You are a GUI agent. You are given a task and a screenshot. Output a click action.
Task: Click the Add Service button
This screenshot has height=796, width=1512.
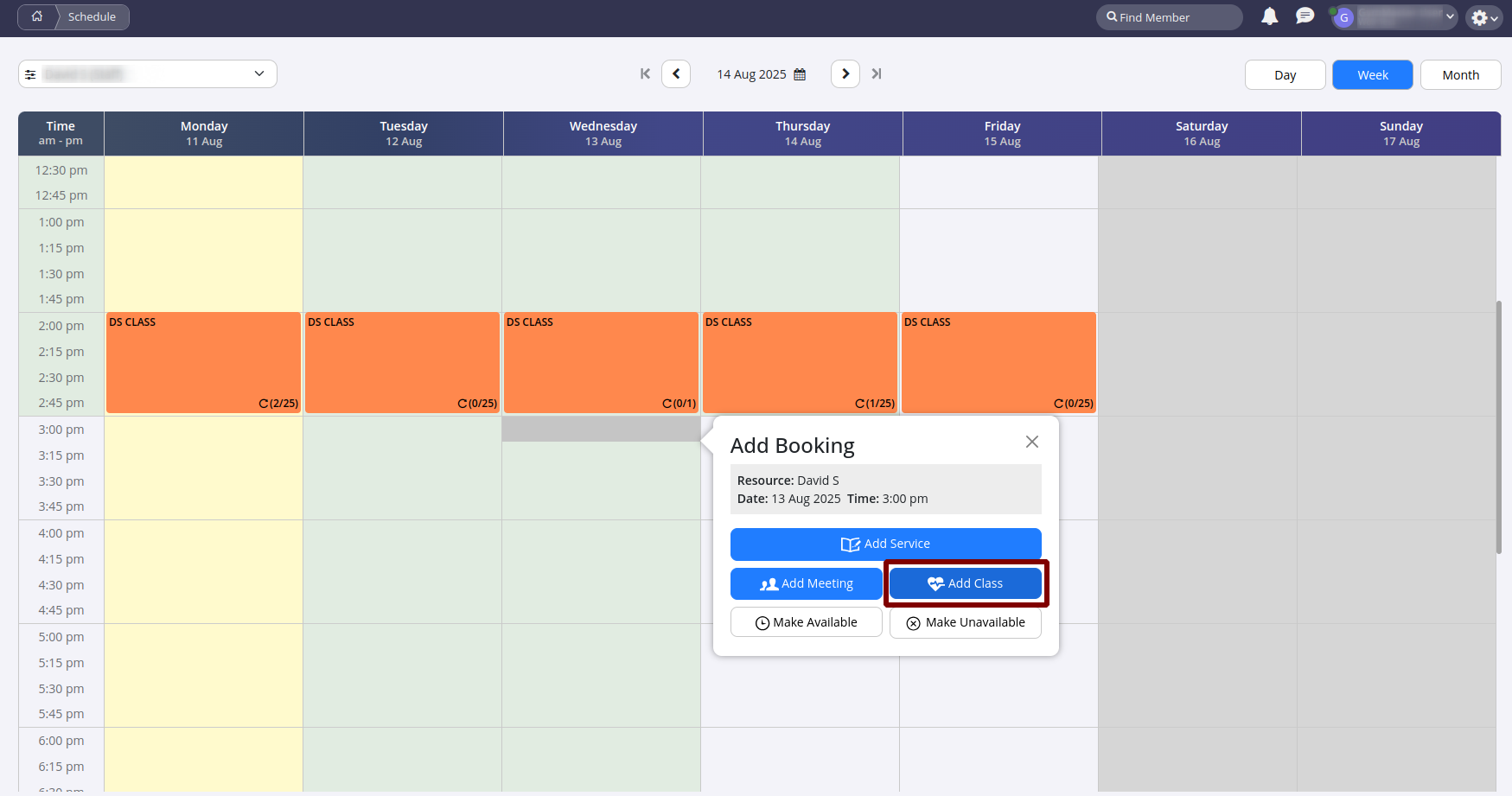[885, 544]
